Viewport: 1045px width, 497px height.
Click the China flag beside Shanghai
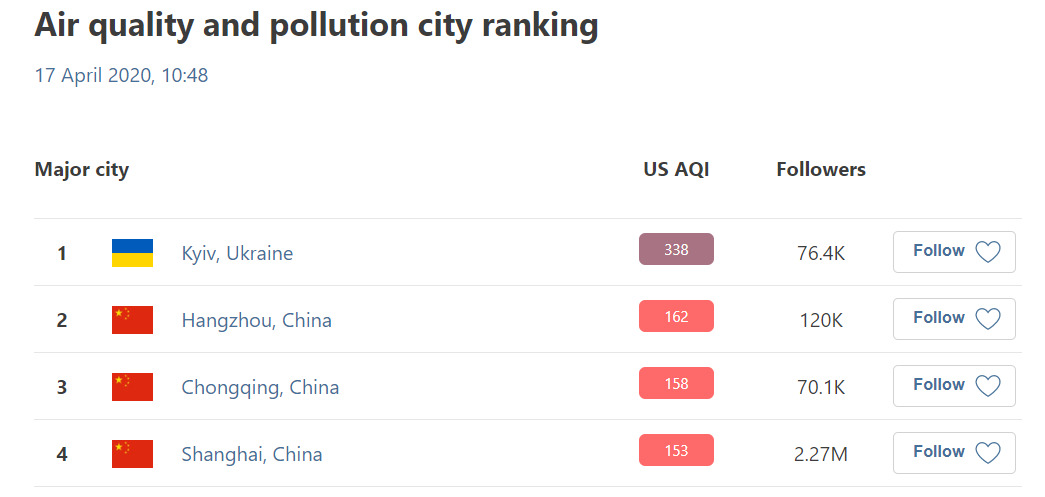[132, 454]
